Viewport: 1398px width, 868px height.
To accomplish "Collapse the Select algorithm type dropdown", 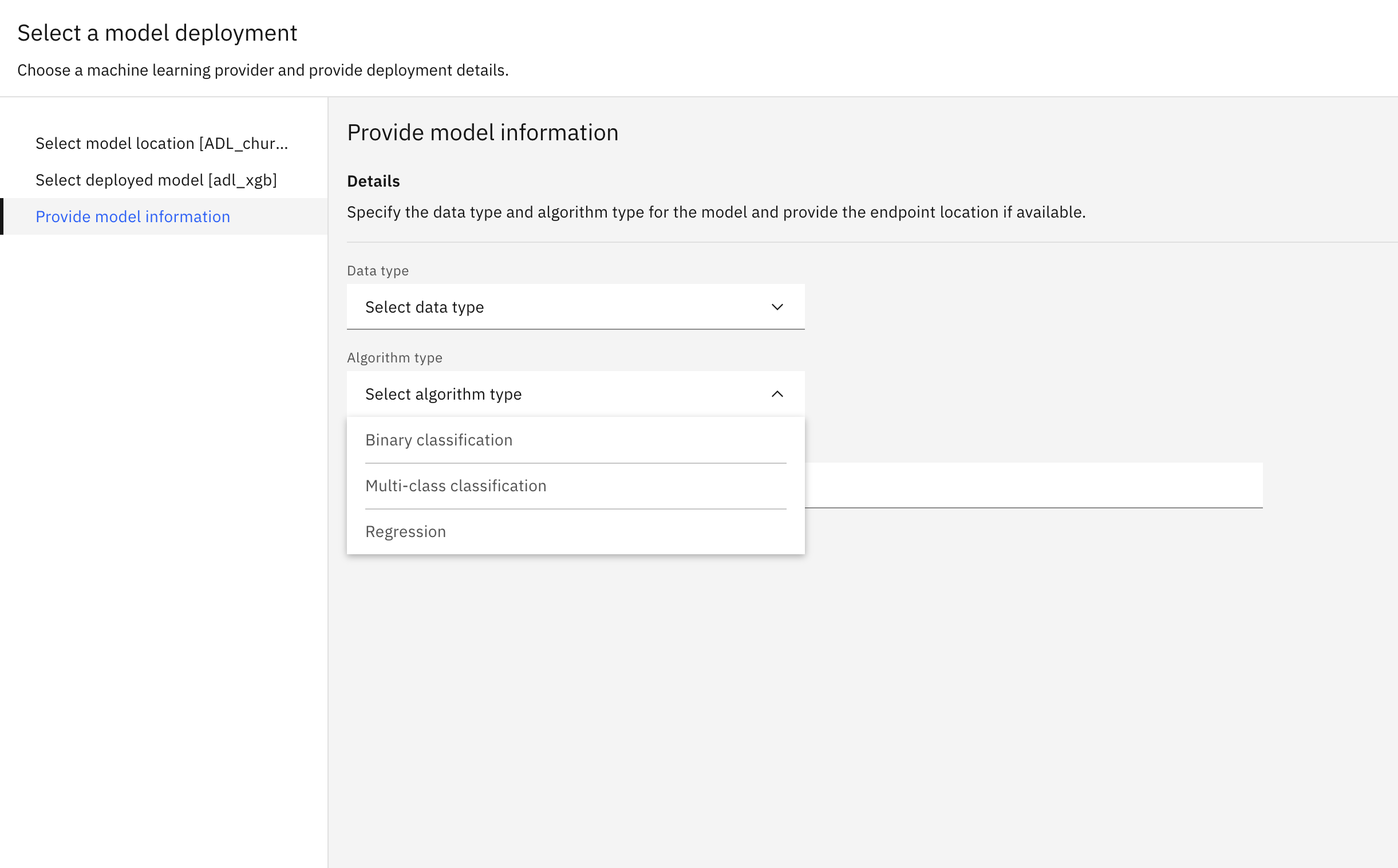I will coord(575,394).
